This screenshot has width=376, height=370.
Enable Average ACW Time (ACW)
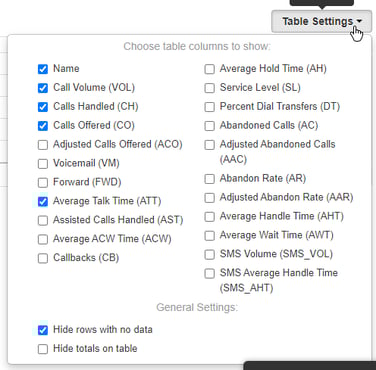pyautogui.click(x=43, y=239)
